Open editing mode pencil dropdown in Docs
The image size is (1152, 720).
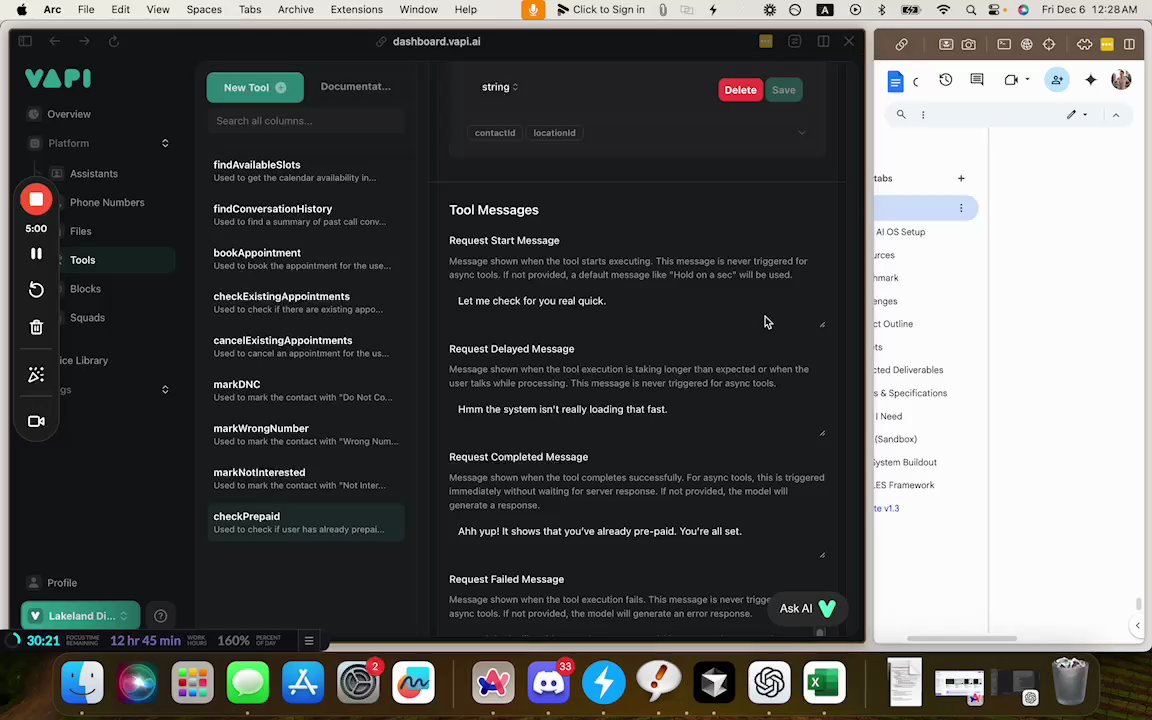(x=1077, y=115)
